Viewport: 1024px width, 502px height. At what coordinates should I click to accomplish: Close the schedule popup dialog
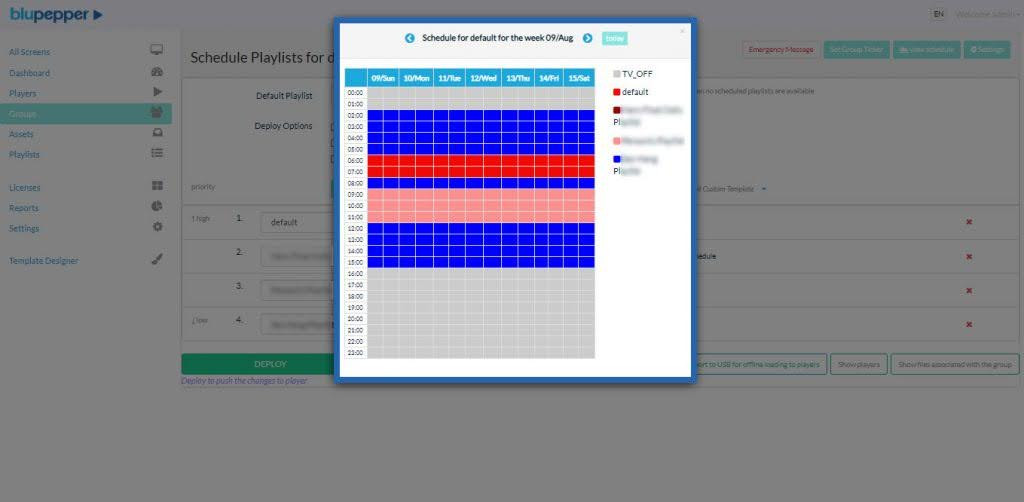click(x=683, y=31)
